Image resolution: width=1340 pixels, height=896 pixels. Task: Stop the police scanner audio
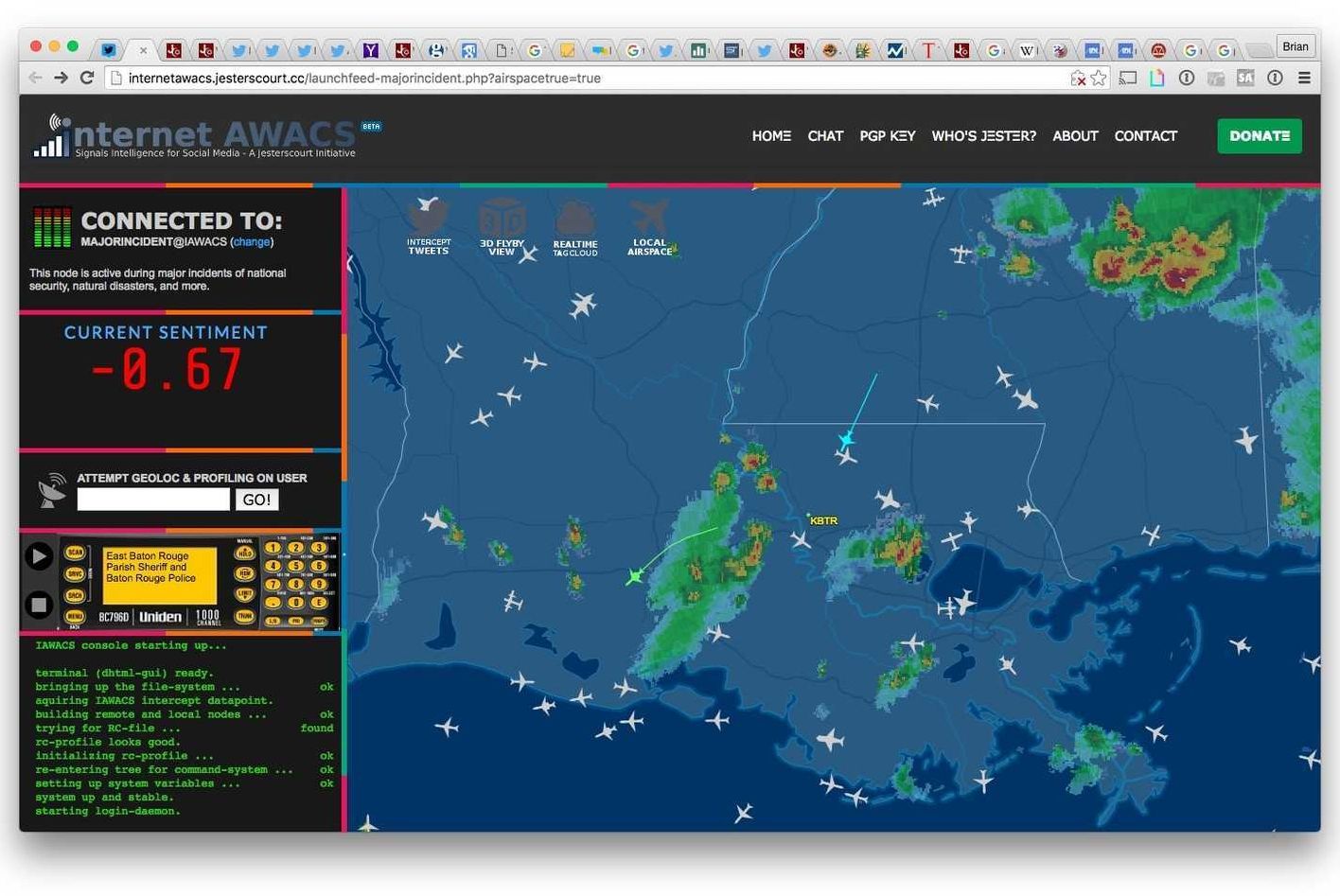pyautogui.click(x=39, y=604)
